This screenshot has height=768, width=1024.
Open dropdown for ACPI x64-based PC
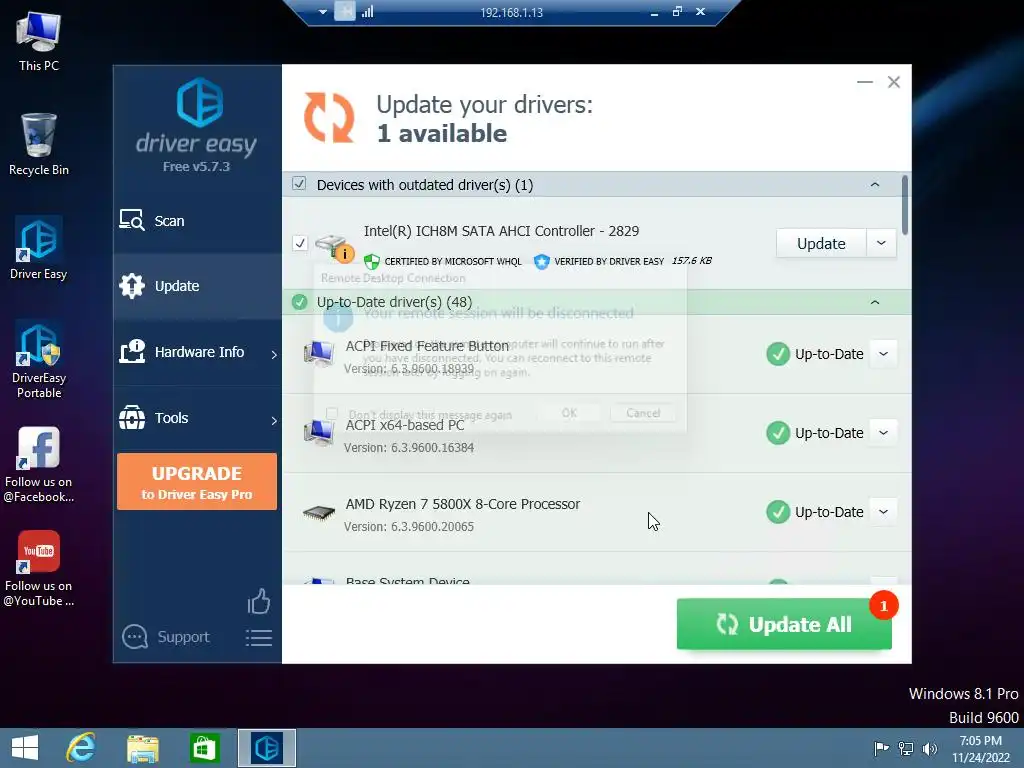coord(883,433)
